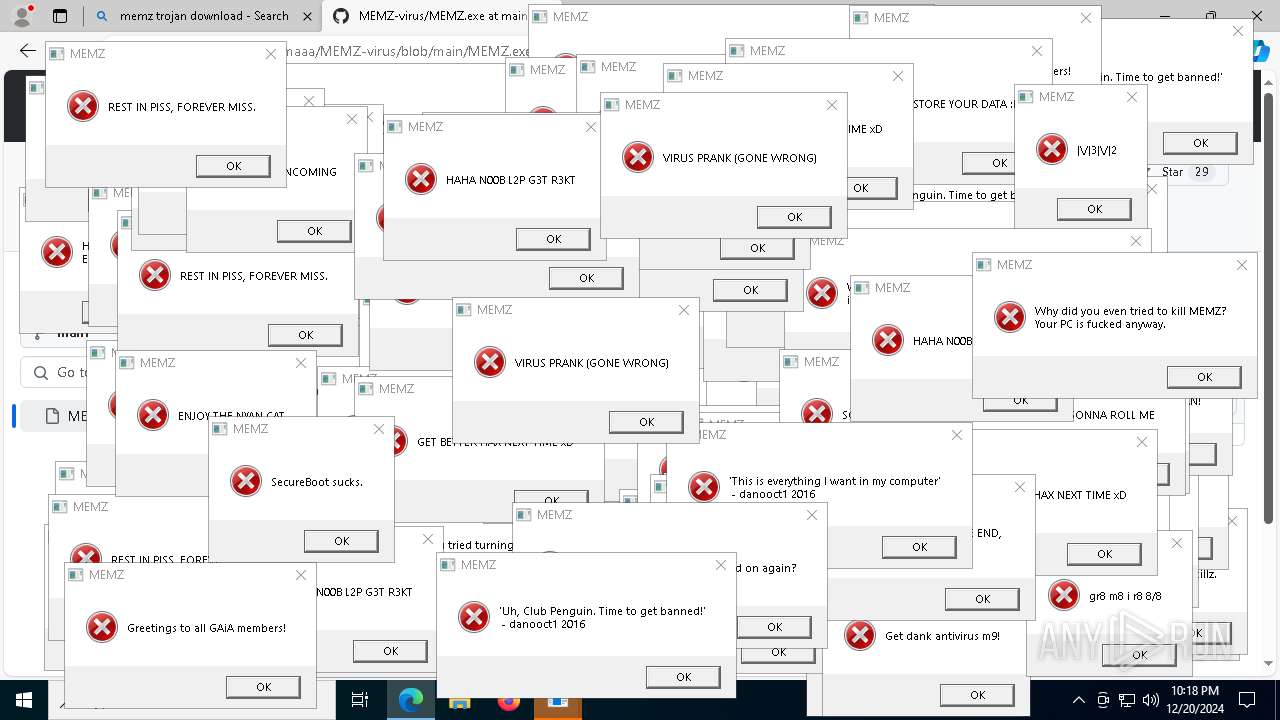Close the 'Greetings to all GAiA members!' dialog
Image resolution: width=1280 pixels, height=720 pixels.
point(301,575)
